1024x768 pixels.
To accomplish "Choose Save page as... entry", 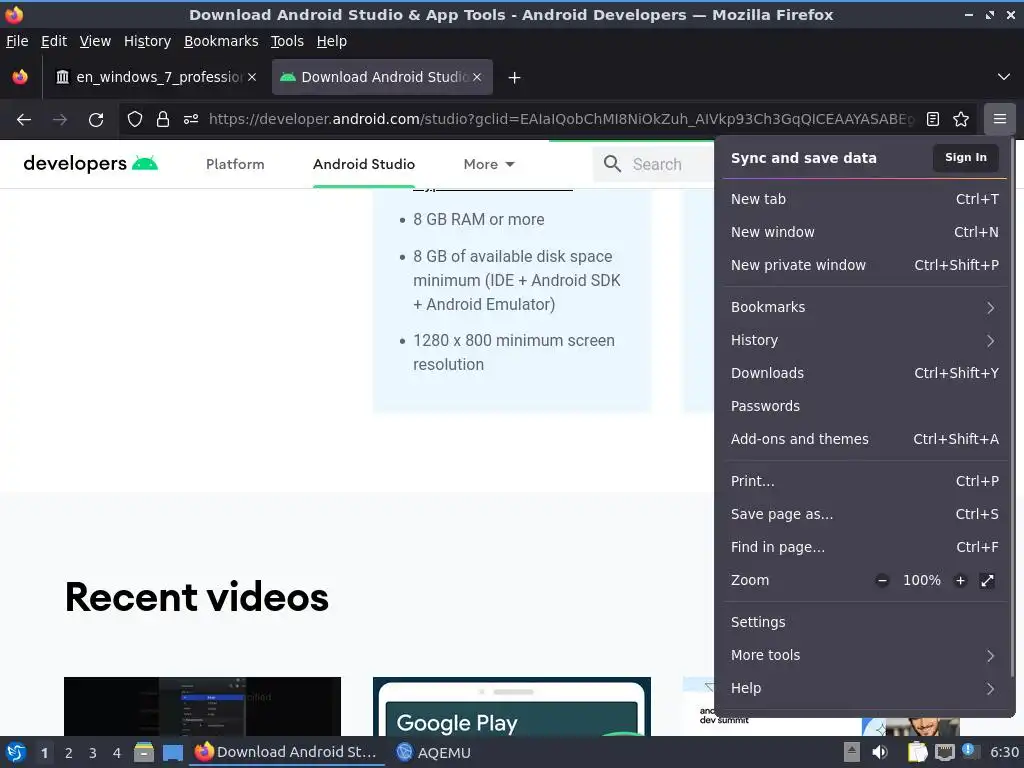I will coord(865,514).
